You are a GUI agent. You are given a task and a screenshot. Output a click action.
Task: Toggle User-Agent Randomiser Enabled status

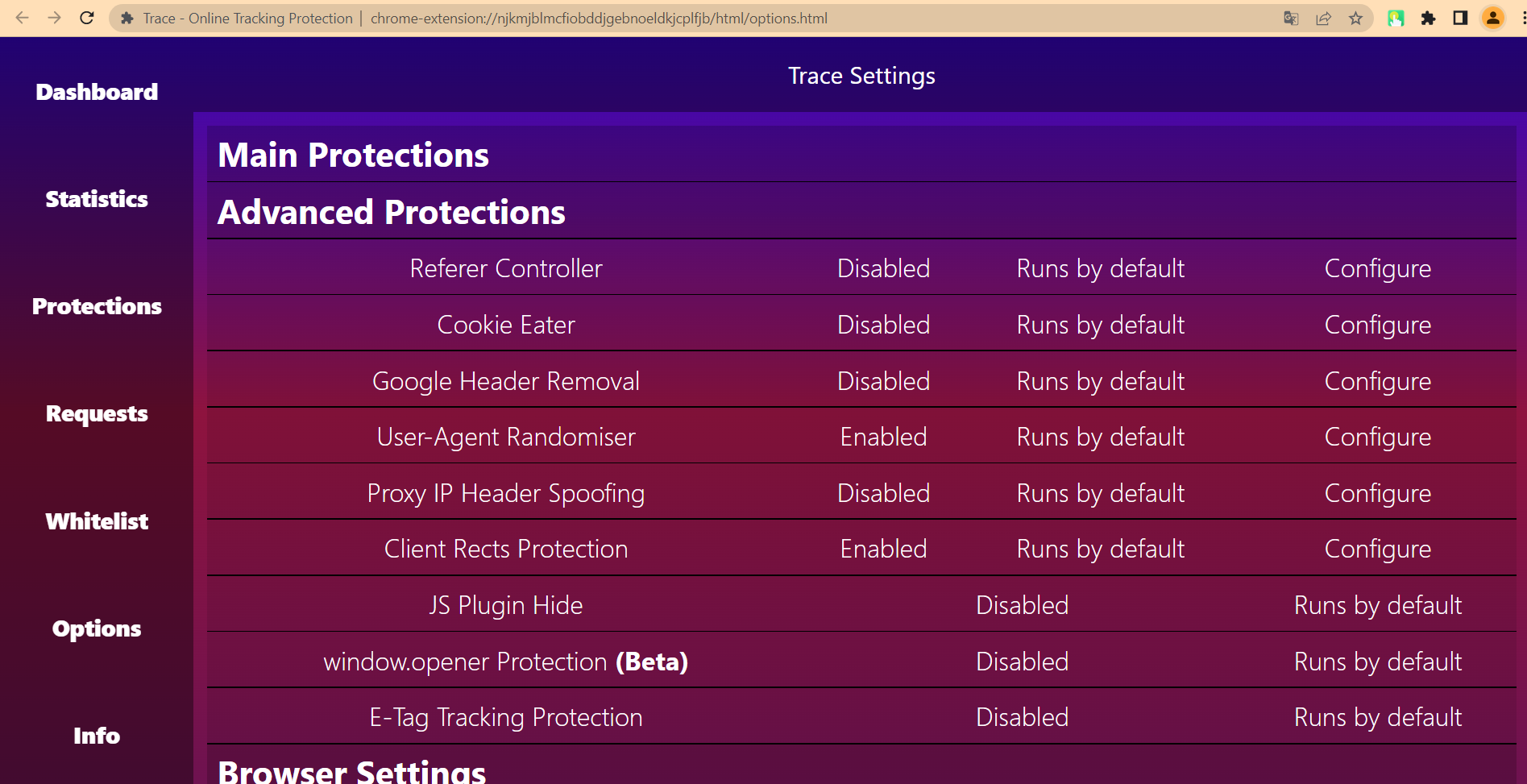(x=883, y=437)
